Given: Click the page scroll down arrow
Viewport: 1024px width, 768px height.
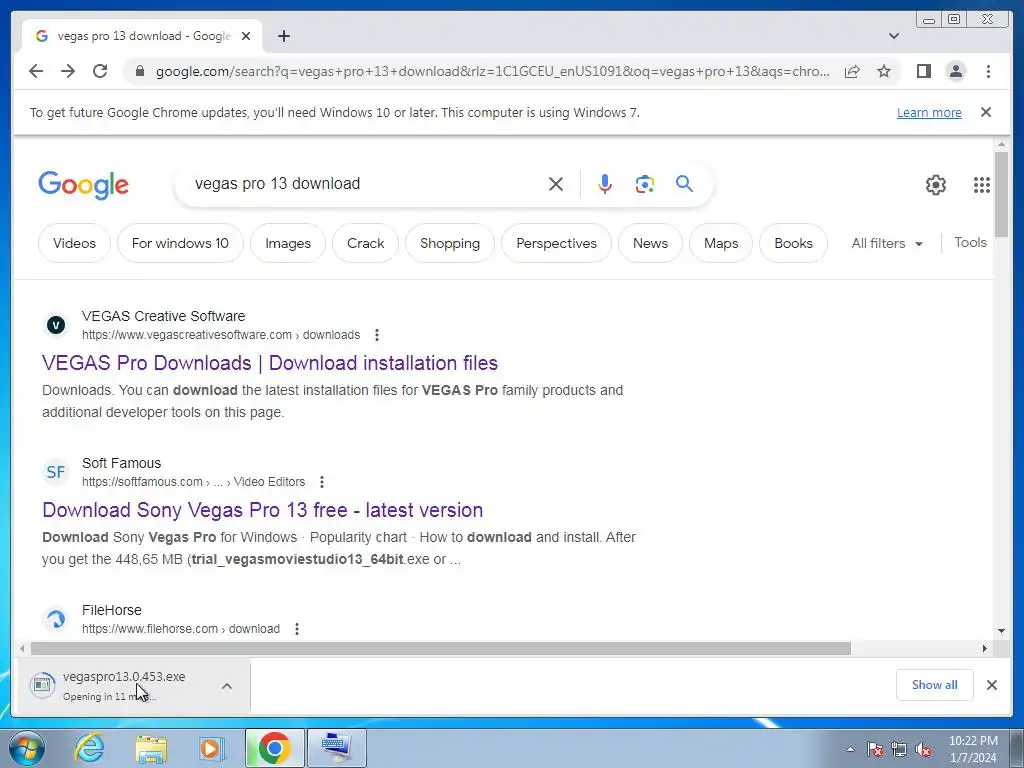Looking at the screenshot, I should (1001, 631).
